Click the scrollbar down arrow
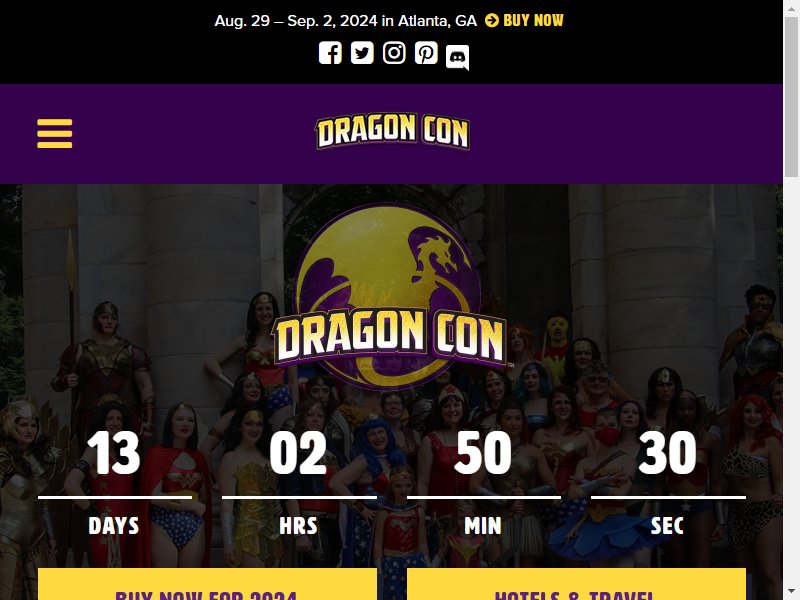This screenshot has width=800, height=600. pos(791,592)
